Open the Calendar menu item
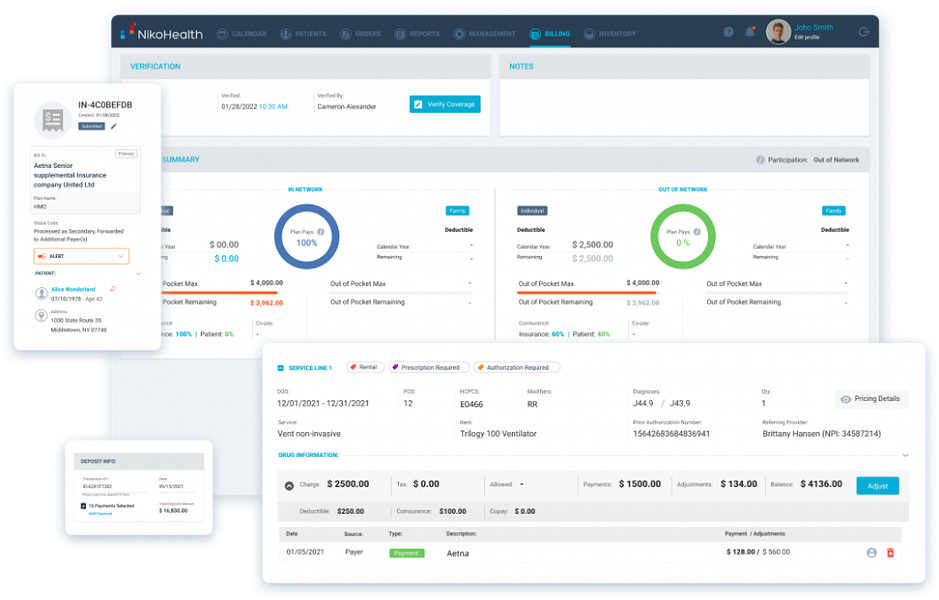Viewport: 939px width, 600px height. 242,34
